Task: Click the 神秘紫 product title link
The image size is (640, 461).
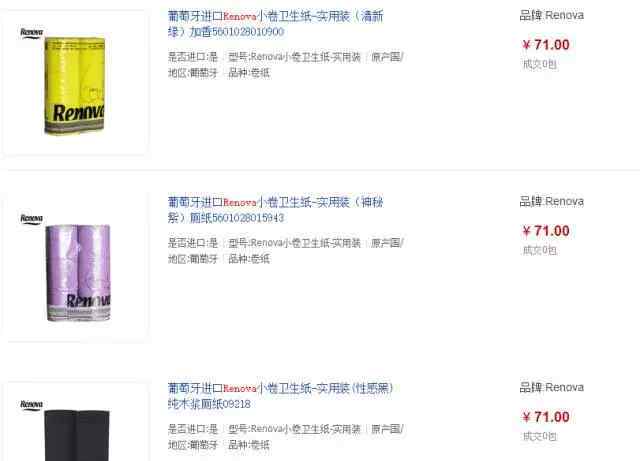Action: tap(276, 209)
